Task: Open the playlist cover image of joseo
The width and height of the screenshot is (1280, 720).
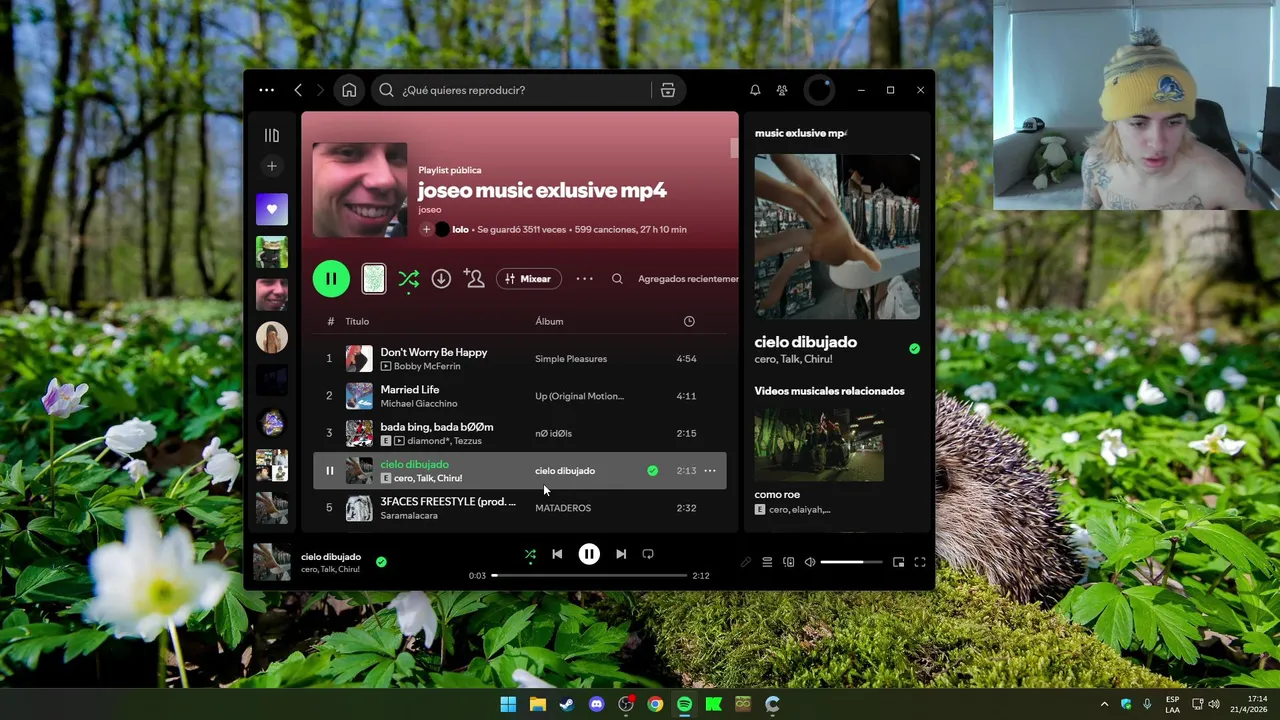Action: (360, 190)
